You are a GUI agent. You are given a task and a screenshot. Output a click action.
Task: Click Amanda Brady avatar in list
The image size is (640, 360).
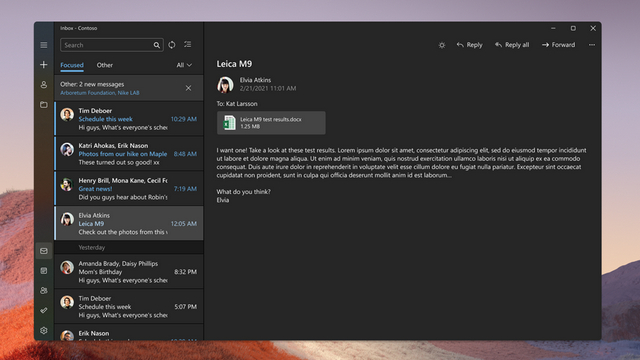(x=67, y=267)
